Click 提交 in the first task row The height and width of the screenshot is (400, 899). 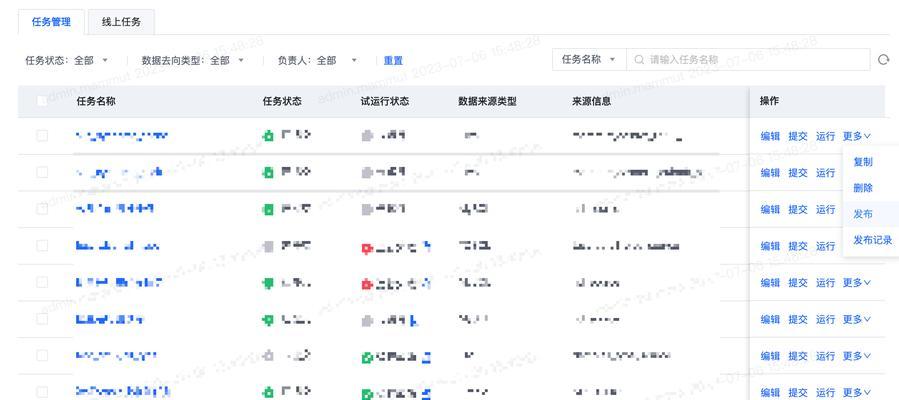798,136
